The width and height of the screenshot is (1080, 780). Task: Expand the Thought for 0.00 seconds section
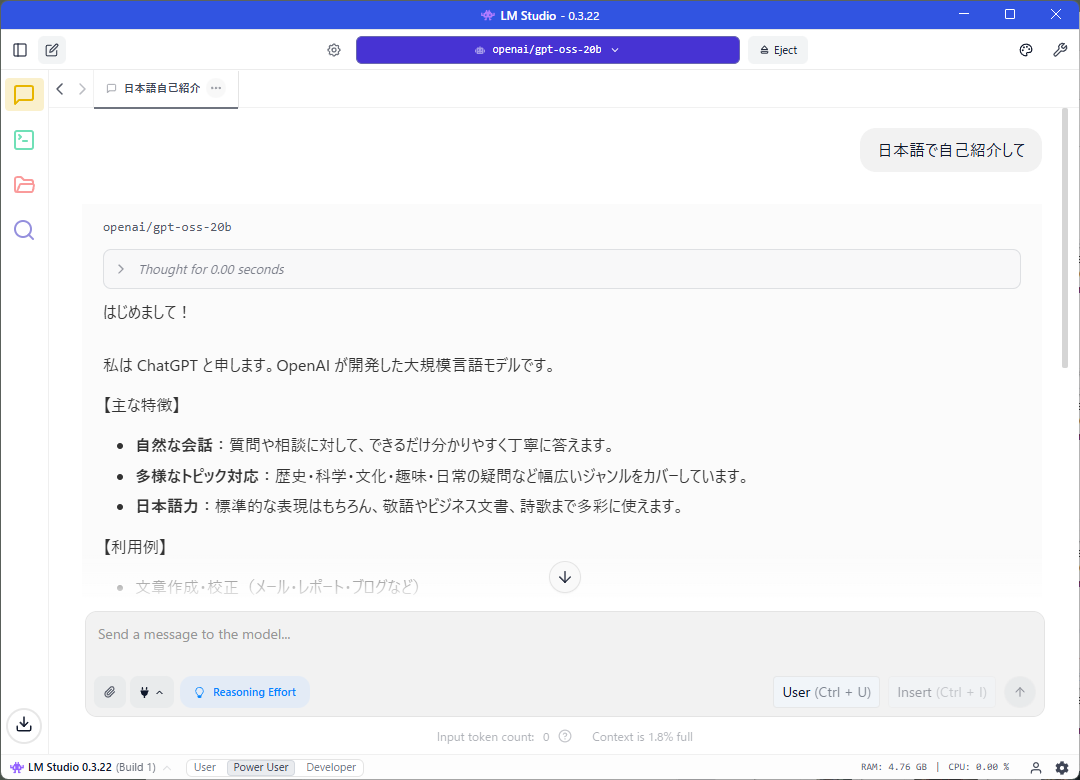pos(561,269)
